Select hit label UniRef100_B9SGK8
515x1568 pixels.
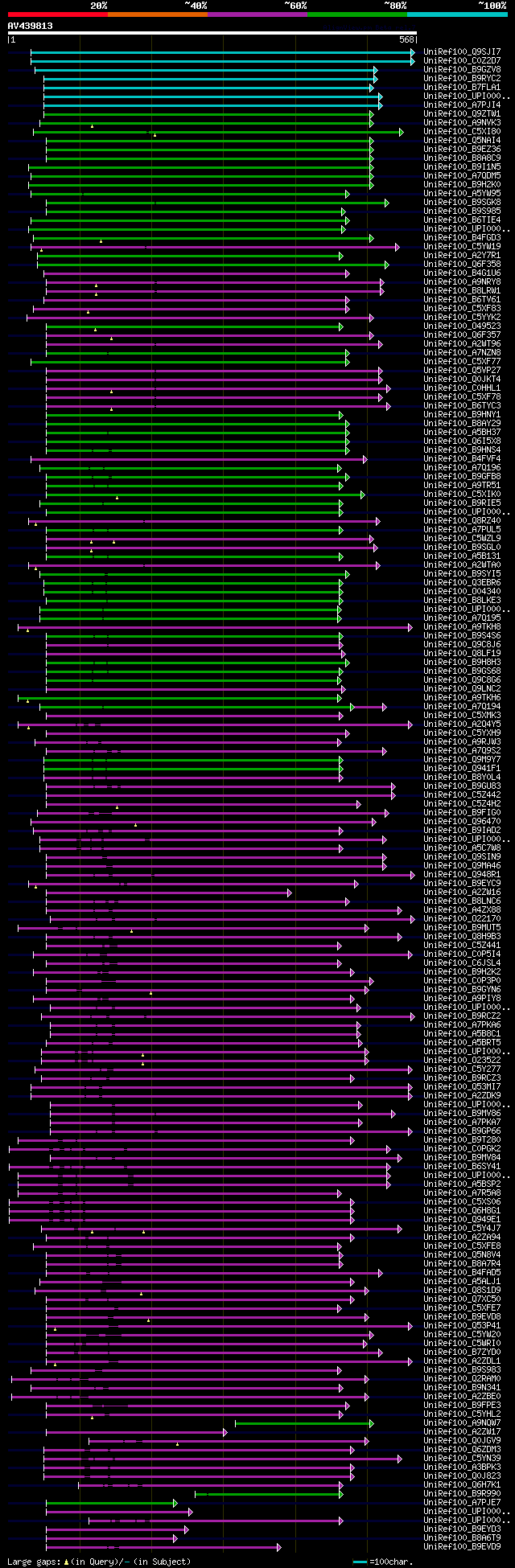[462, 202]
